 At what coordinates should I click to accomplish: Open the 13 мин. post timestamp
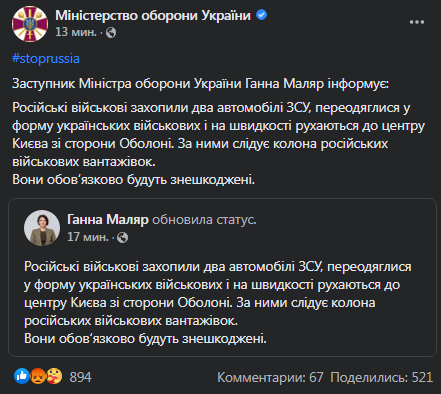pos(76,32)
